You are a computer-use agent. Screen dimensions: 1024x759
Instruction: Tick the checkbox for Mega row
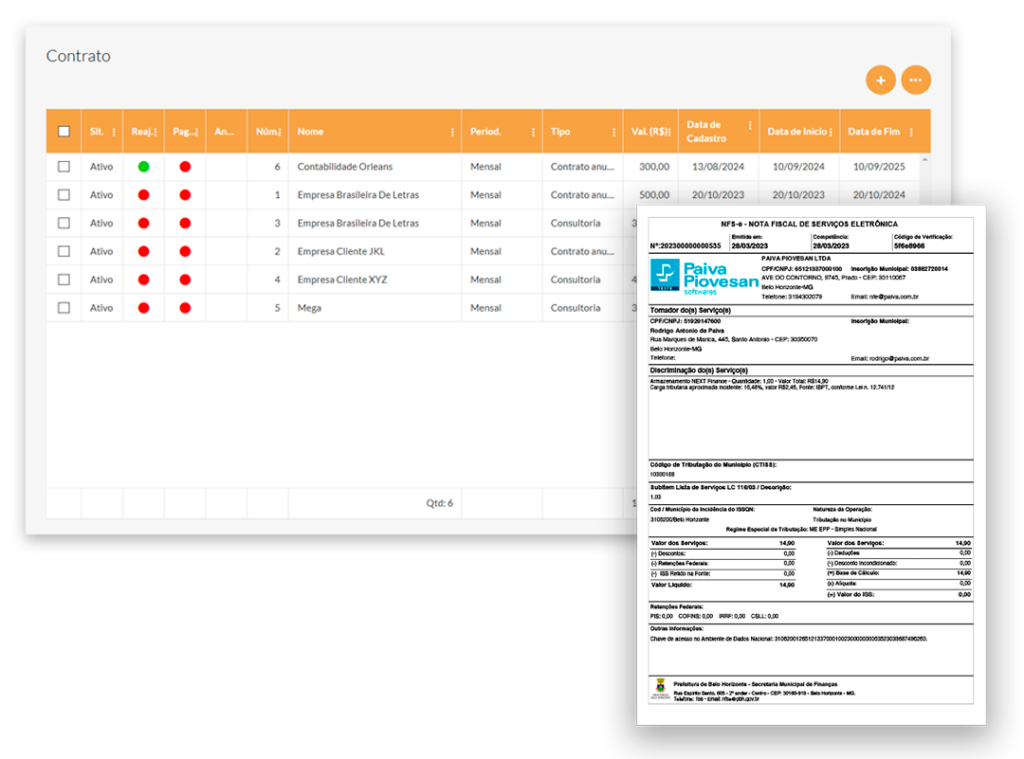click(x=64, y=308)
